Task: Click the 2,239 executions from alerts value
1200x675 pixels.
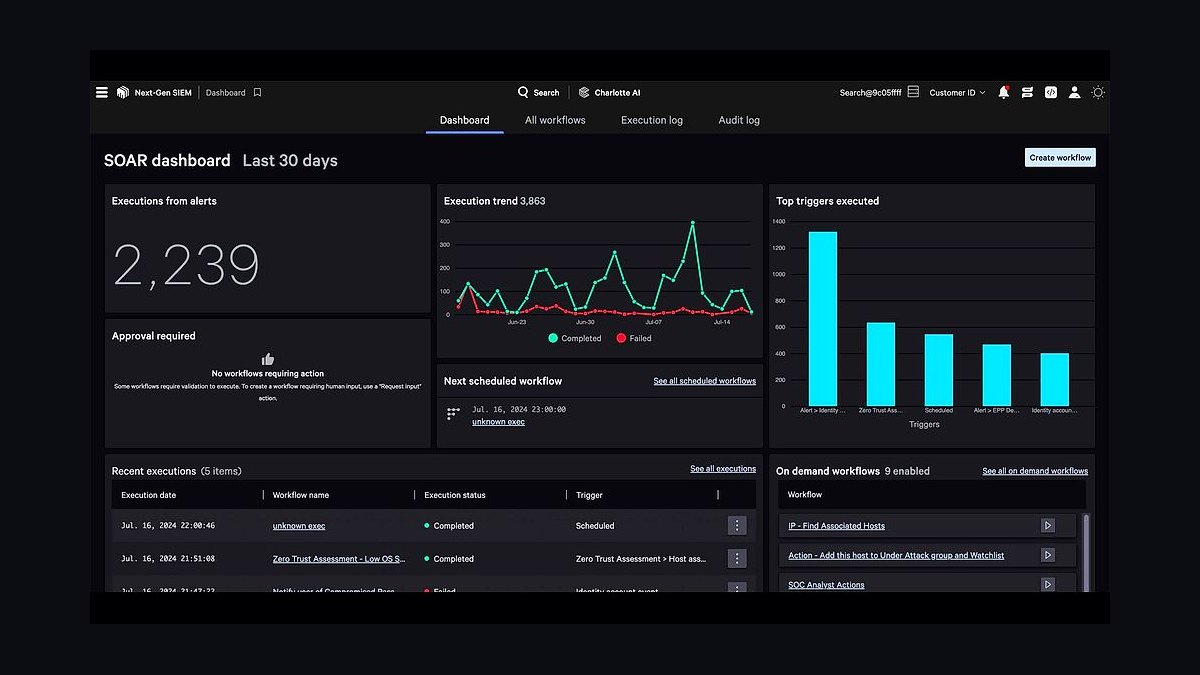Action: tap(186, 266)
